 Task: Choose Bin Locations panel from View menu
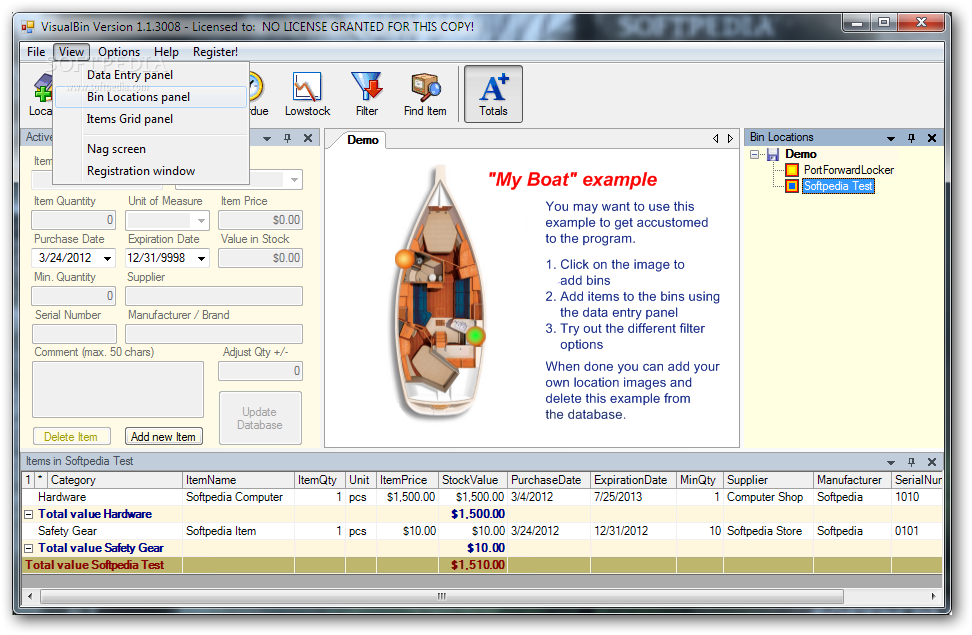pyautogui.click(x=151, y=97)
